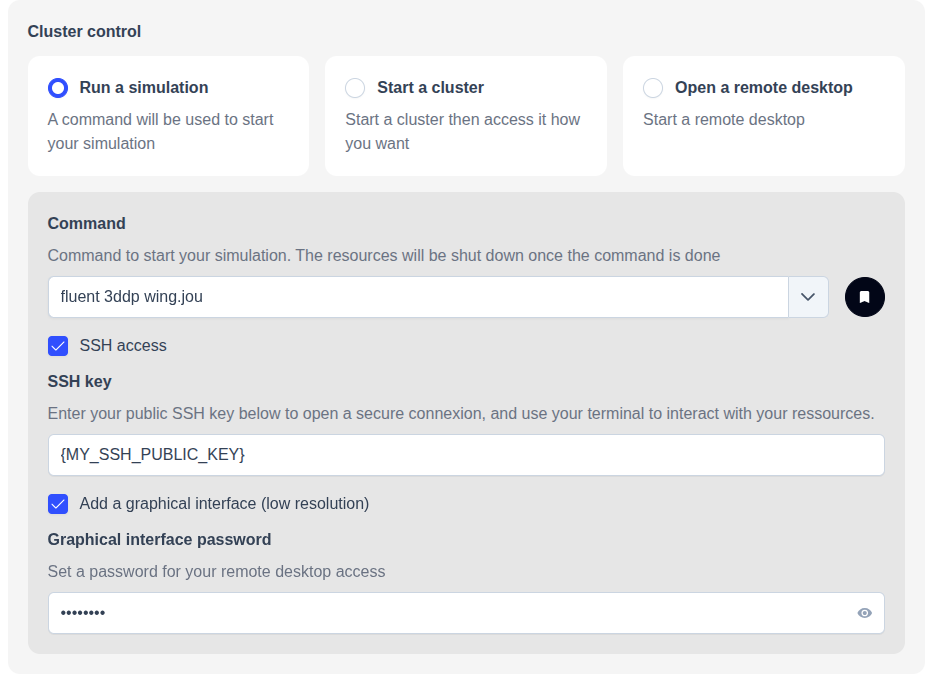This screenshot has width=926, height=674.
Task: Expand the command dropdown chevron
Action: [808, 297]
